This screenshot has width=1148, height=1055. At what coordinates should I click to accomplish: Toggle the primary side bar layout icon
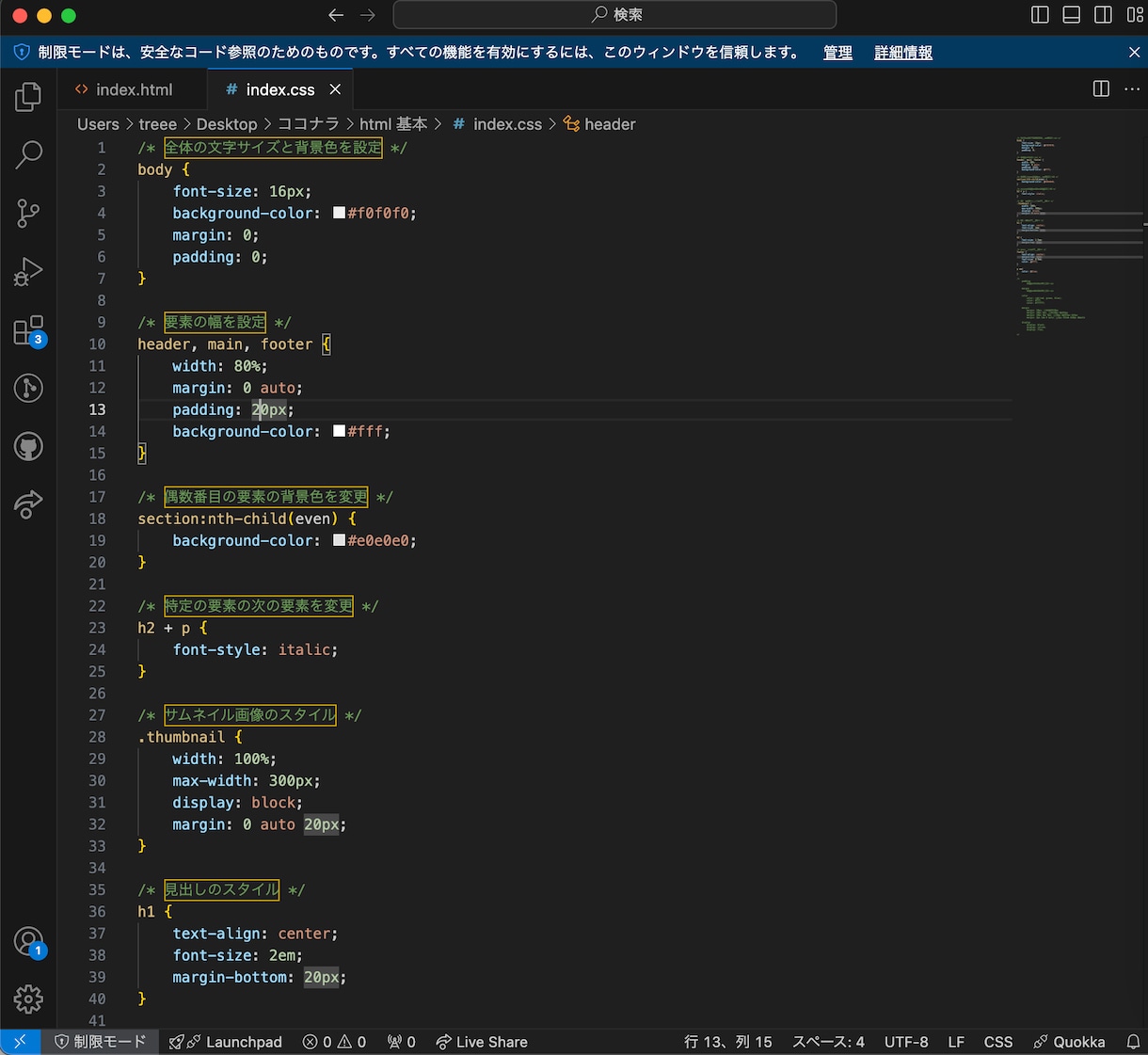coord(1040,15)
